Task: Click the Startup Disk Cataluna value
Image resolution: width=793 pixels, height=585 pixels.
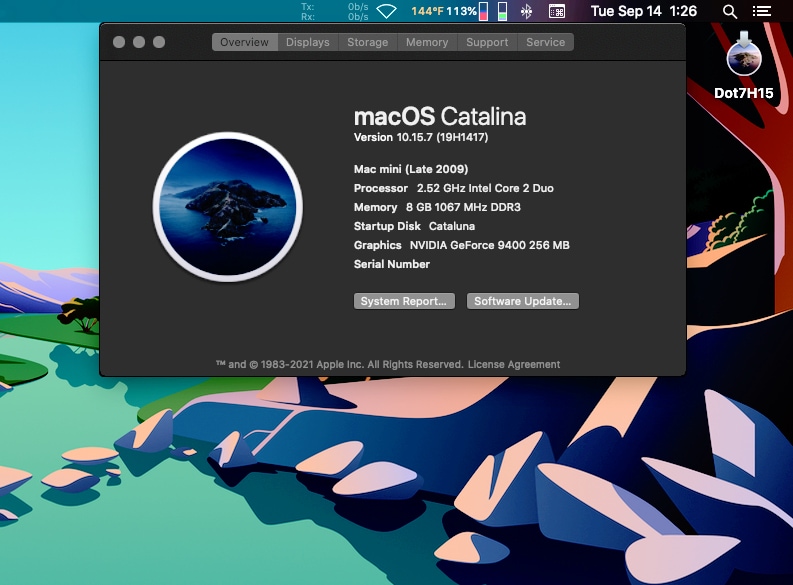Action: (452, 226)
